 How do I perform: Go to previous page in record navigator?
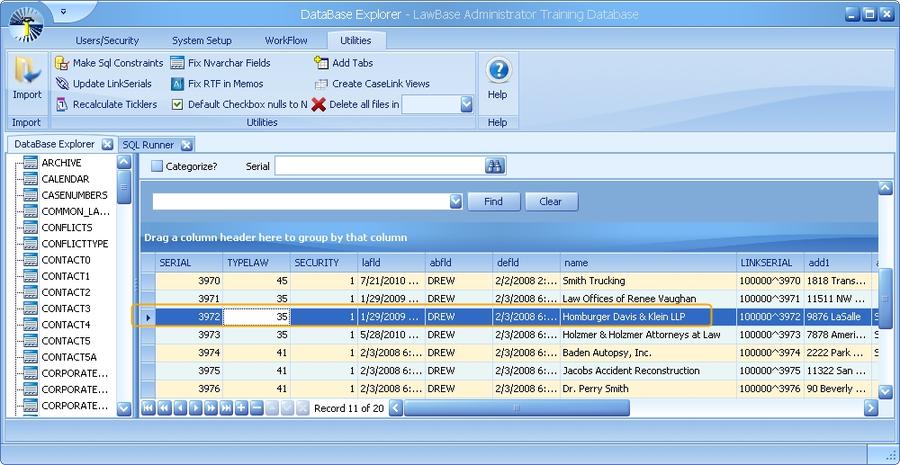[x=164, y=408]
